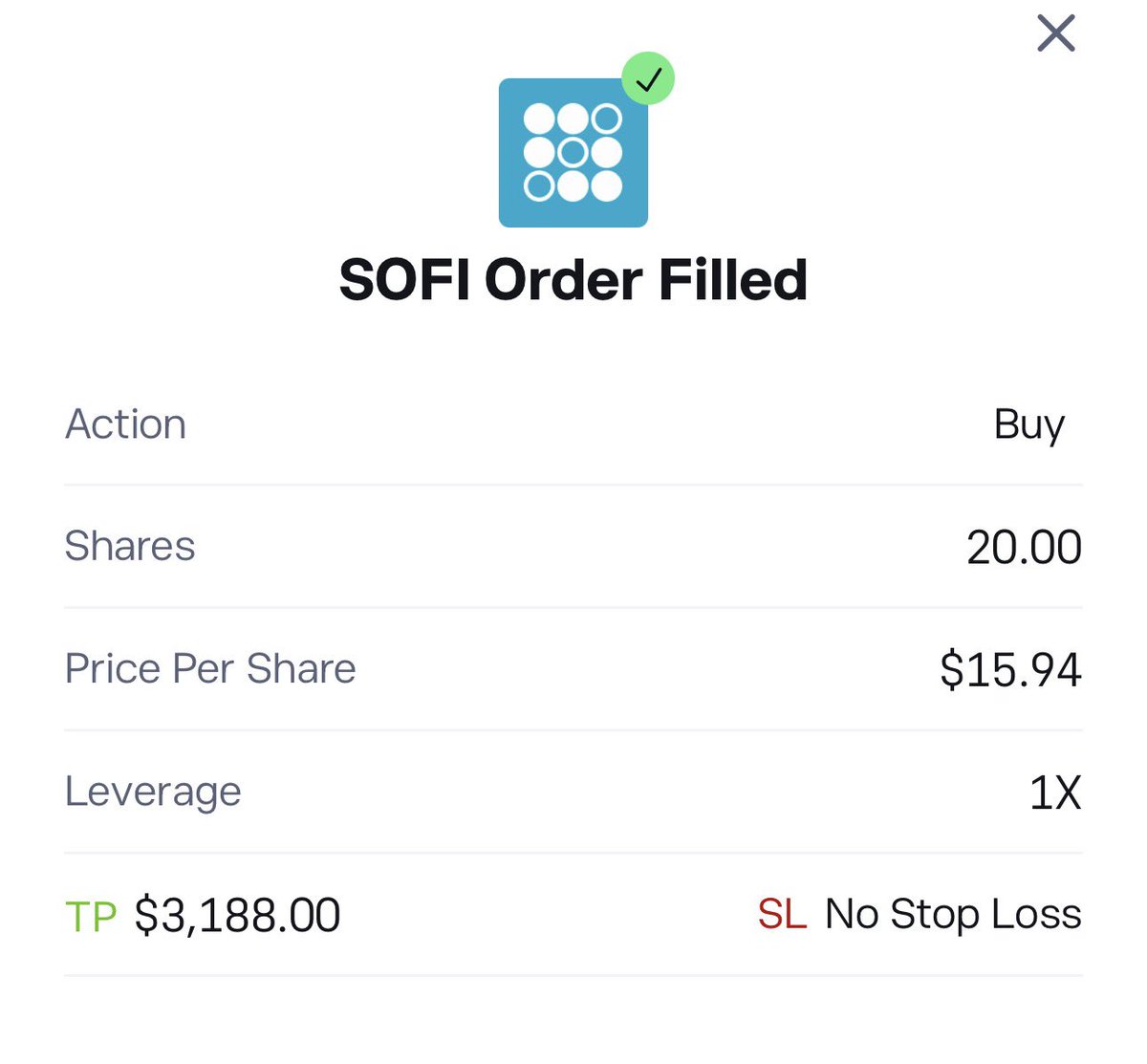Tap the top-right ring in SOFI logo
This screenshot has height=1064, width=1147.
tap(607, 119)
